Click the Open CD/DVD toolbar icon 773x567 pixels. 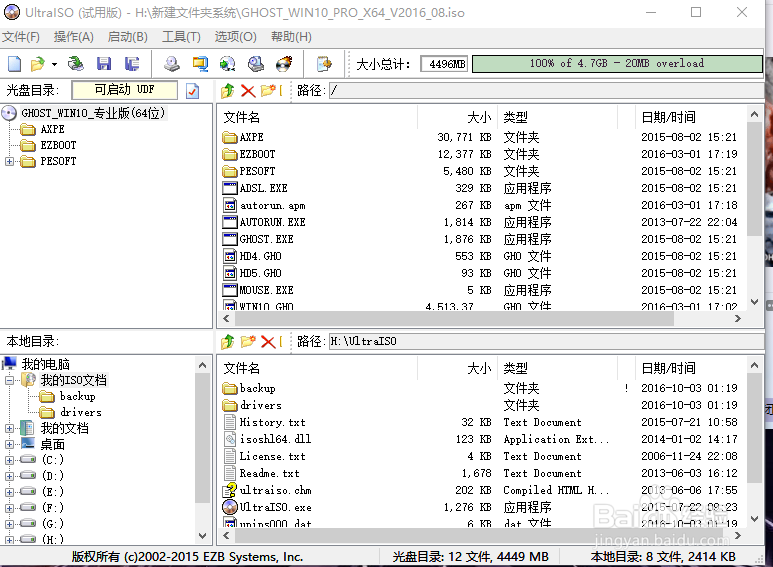(75, 64)
